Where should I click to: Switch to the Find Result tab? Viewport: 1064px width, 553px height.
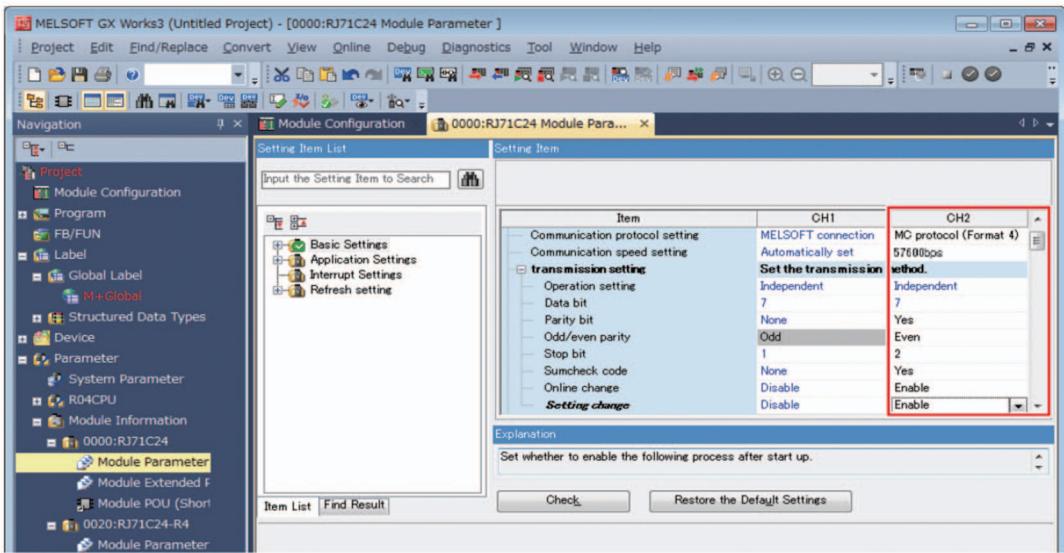[x=354, y=505]
